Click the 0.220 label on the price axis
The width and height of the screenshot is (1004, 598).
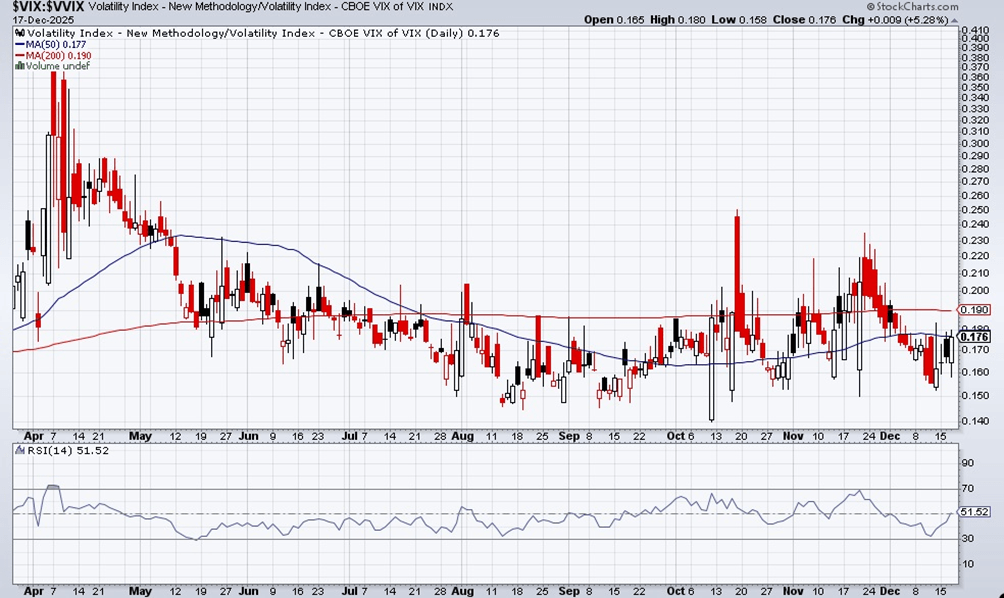[976, 256]
